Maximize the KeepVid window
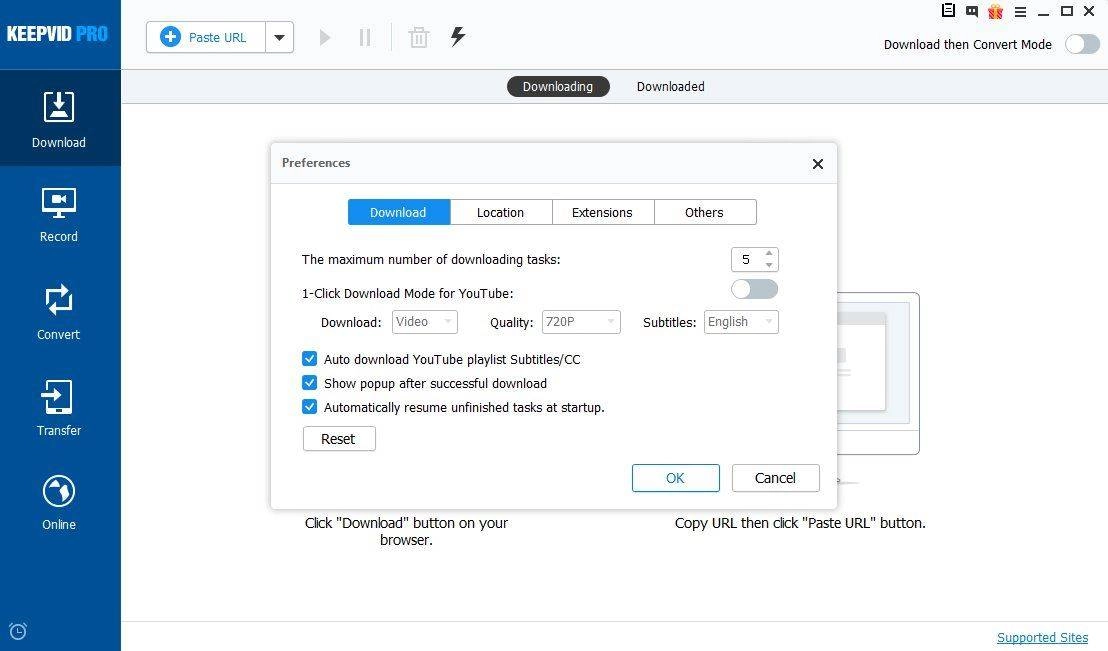Viewport: 1108px width, 651px height. (1067, 11)
